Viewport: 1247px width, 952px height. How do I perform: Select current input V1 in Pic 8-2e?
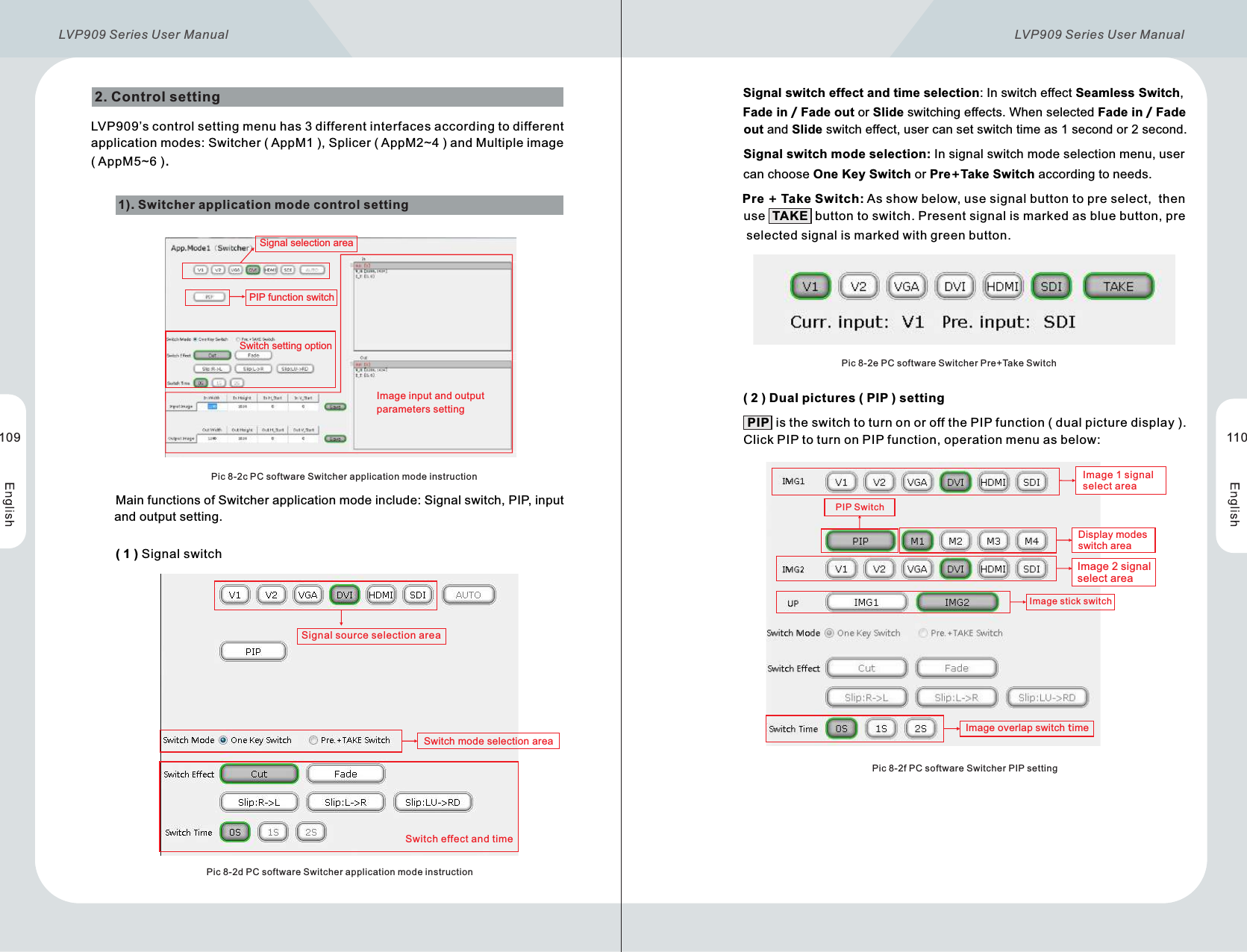tap(810, 286)
